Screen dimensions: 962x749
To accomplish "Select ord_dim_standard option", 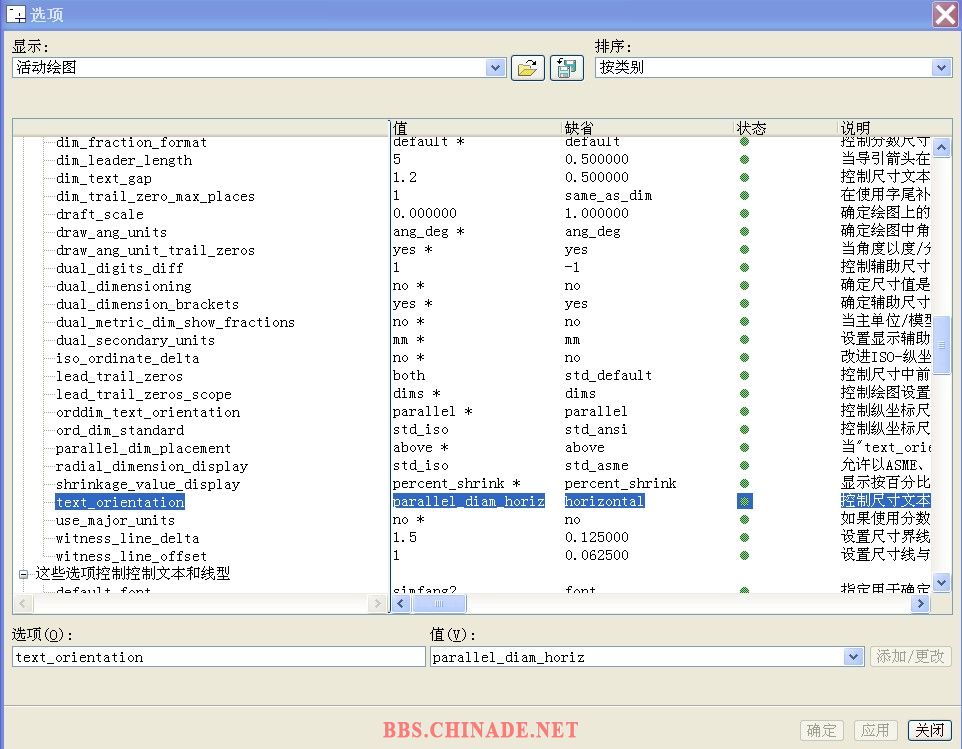I will tap(120, 431).
